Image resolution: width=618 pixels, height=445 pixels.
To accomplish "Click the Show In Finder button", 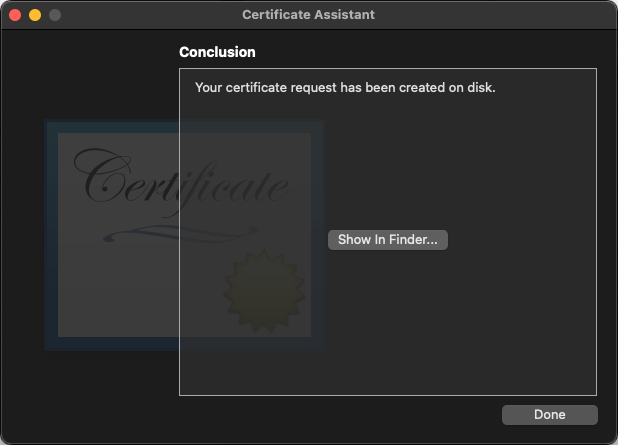I will (387, 240).
